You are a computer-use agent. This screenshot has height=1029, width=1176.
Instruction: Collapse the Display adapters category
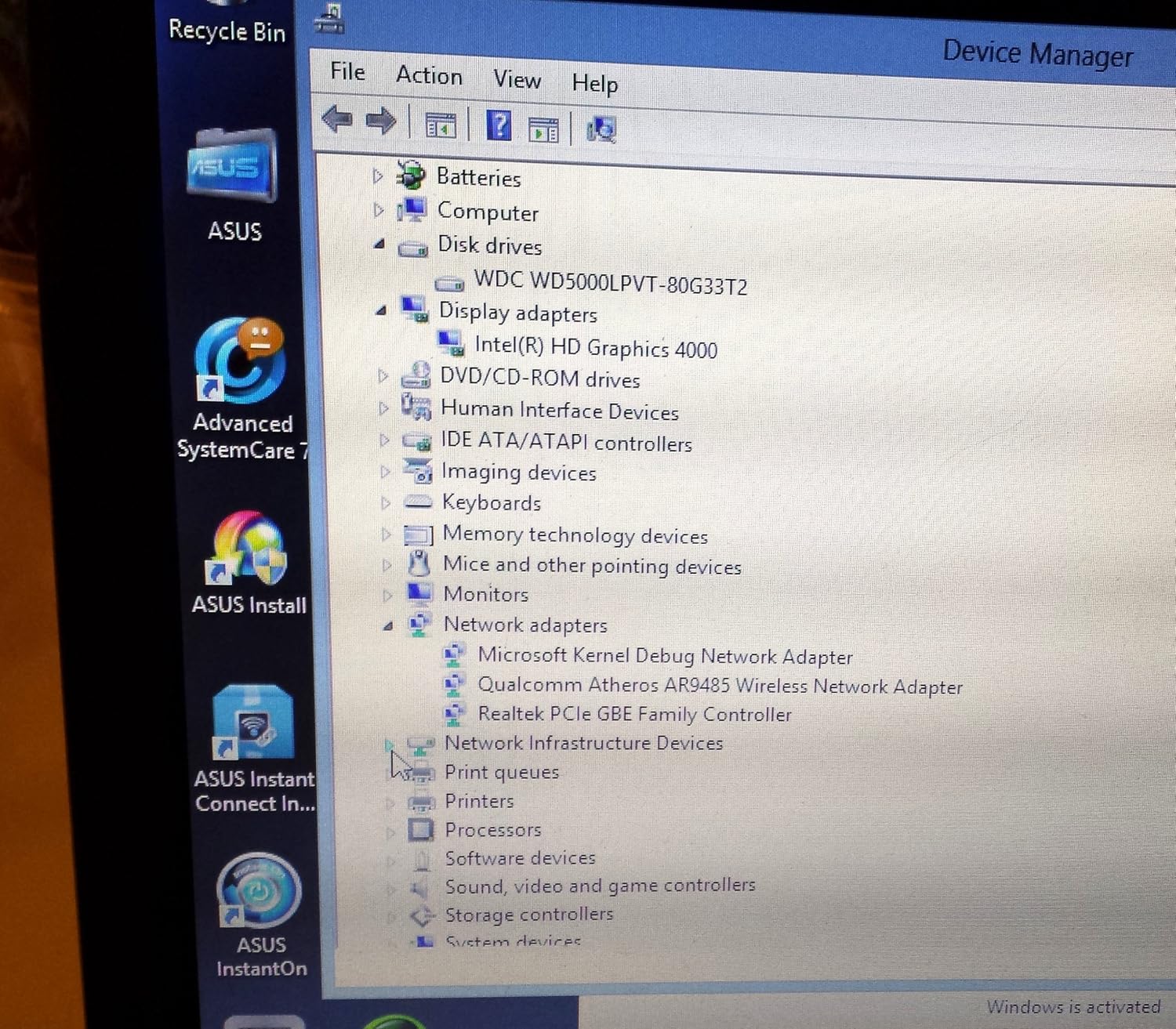pyautogui.click(x=381, y=310)
